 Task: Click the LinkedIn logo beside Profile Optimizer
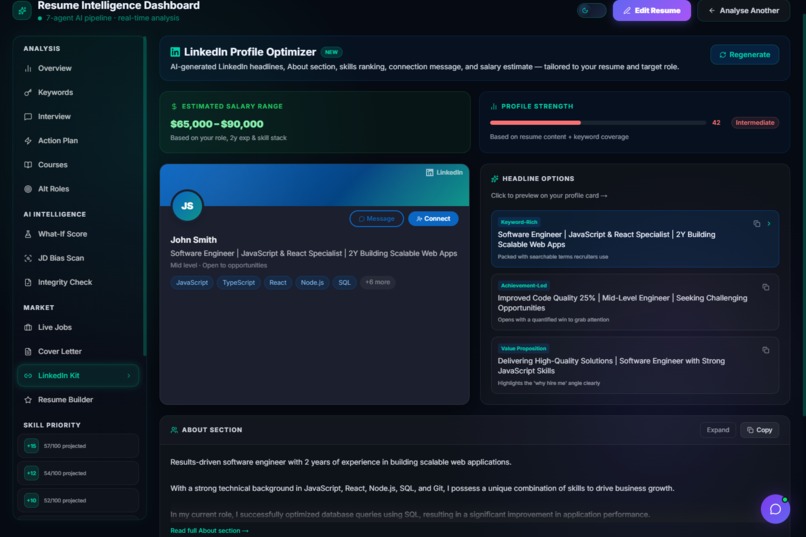coord(175,52)
